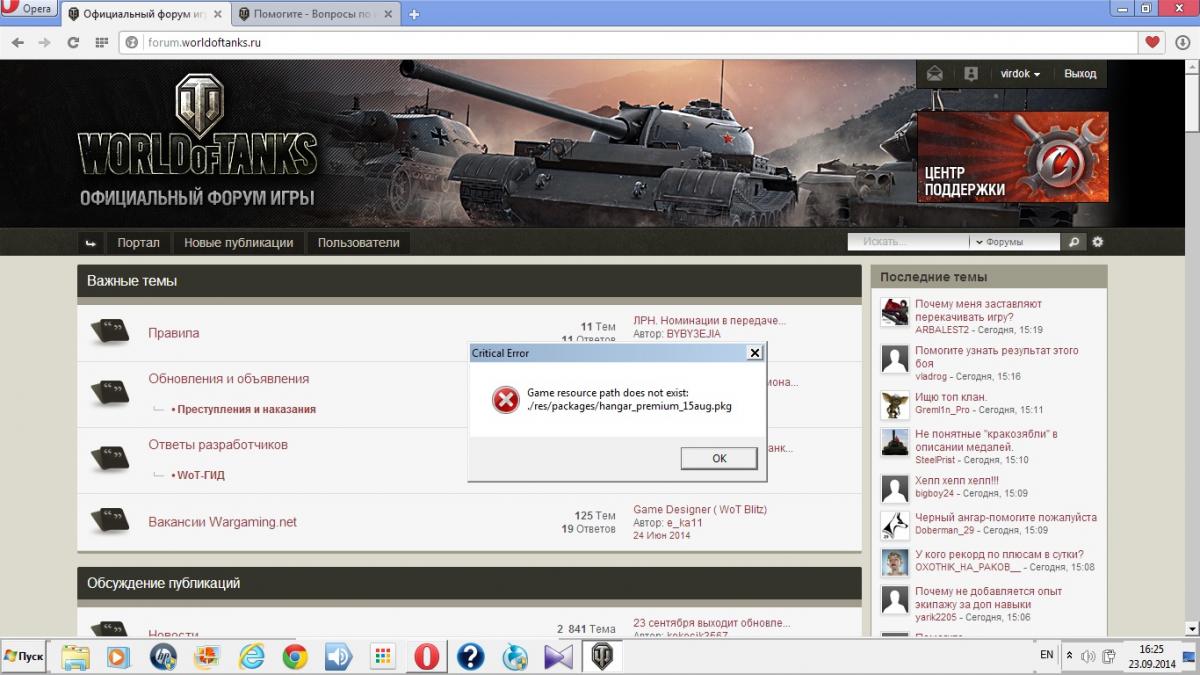Open the Вакансии Wargaming.net forum link

tap(222, 522)
